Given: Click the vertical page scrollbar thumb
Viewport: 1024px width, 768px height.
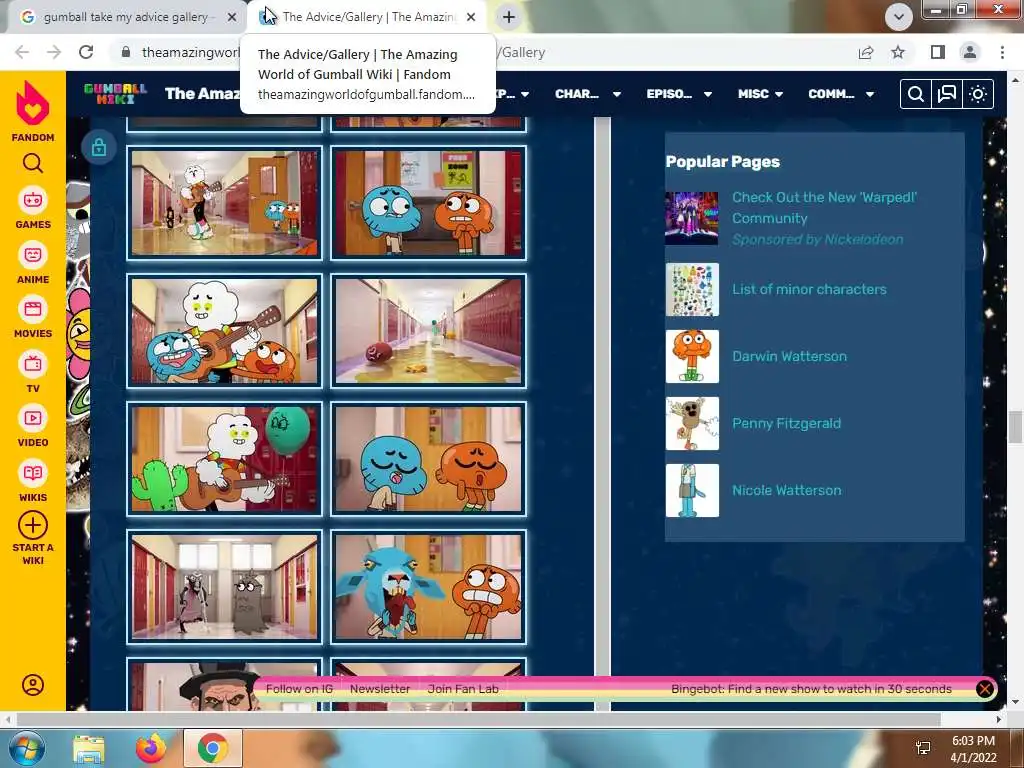Looking at the screenshot, I should (x=1015, y=427).
